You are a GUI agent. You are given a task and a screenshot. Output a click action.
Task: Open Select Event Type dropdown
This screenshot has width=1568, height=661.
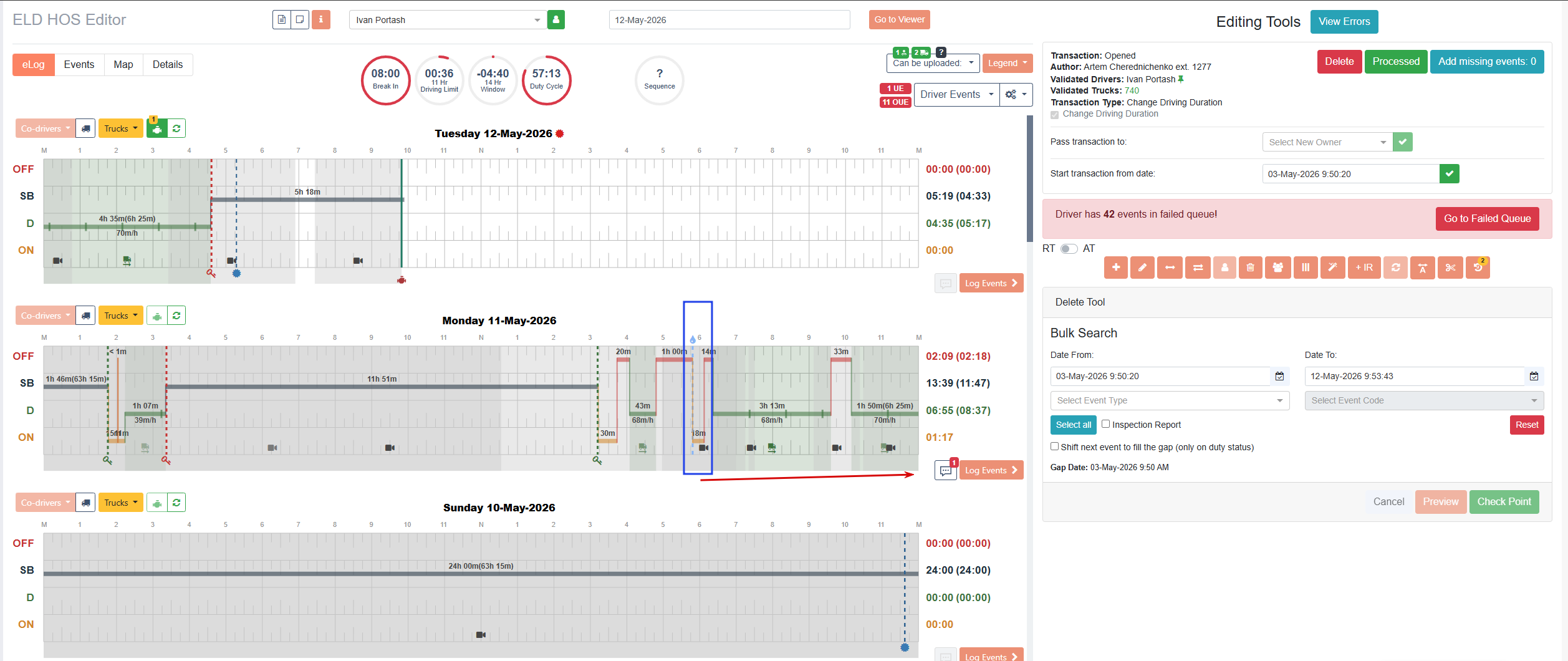click(x=1170, y=400)
